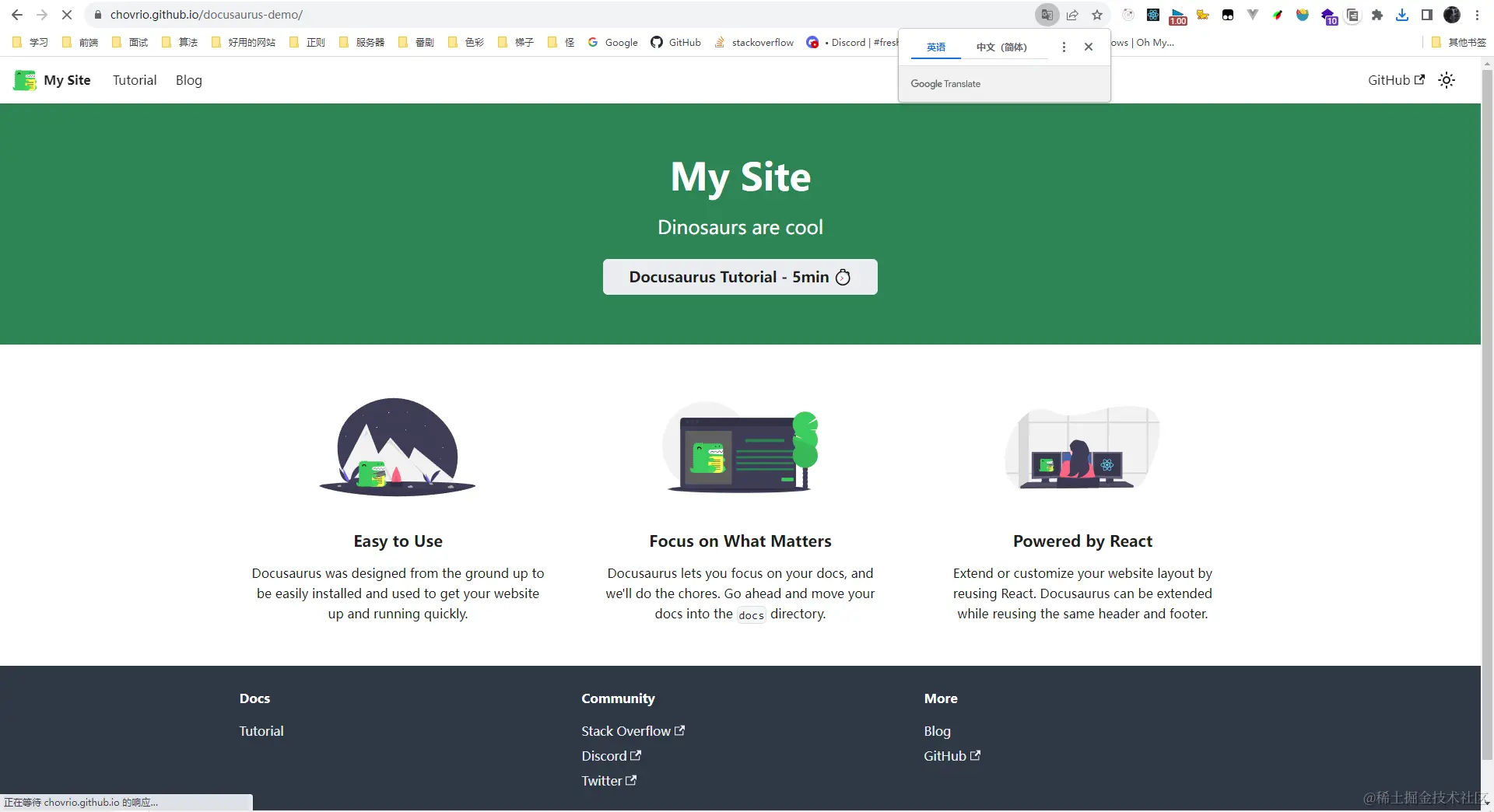Open the 怪 bookmark folder
Image resolution: width=1494 pixels, height=812 pixels.
(x=561, y=42)
